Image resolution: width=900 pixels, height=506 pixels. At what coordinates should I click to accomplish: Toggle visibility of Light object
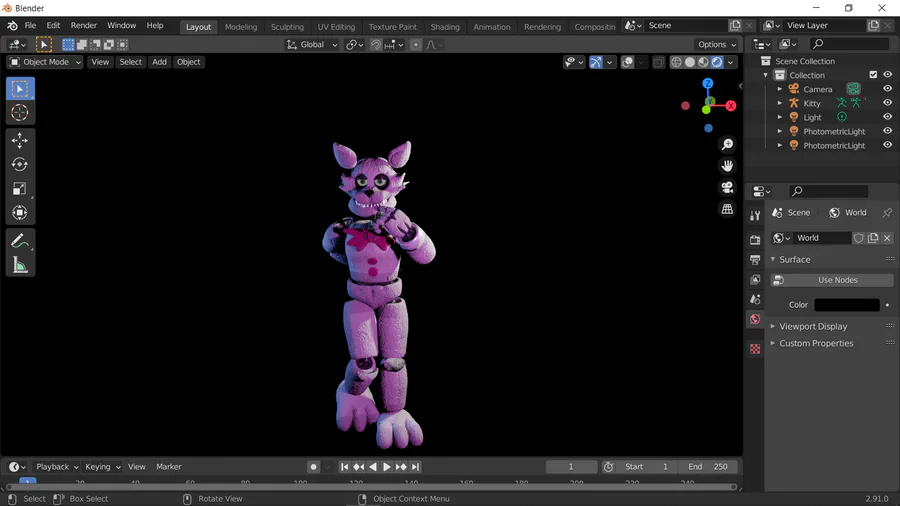pos(887,116)
